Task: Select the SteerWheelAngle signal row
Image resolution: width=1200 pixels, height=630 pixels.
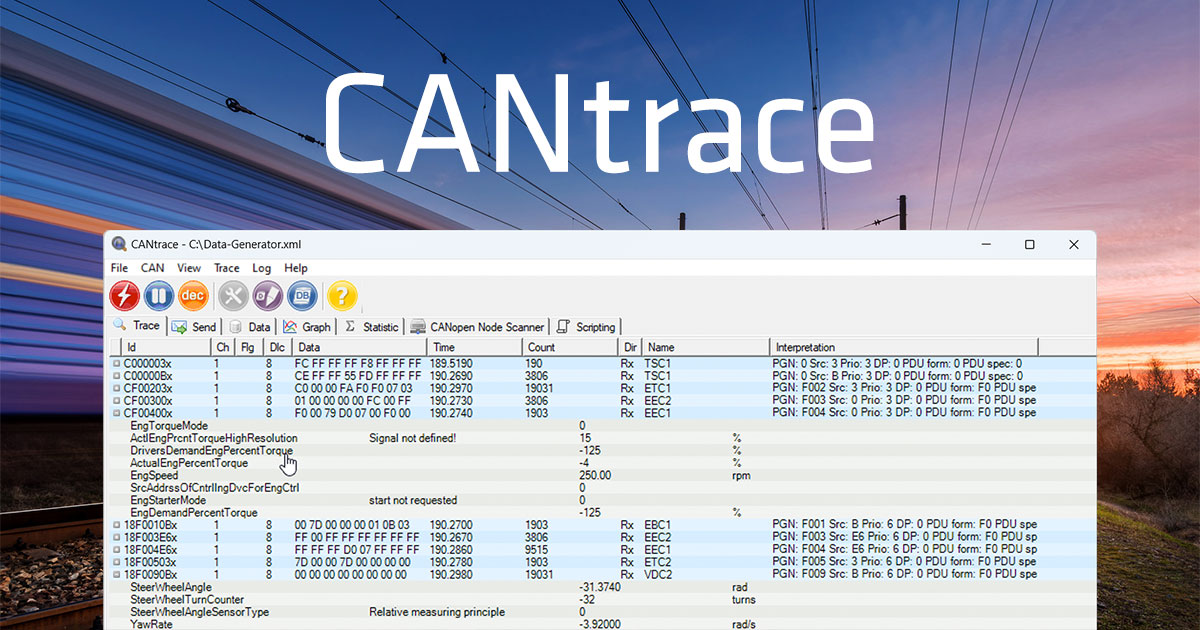Action: pyautogui.click(x=171, y=587)
